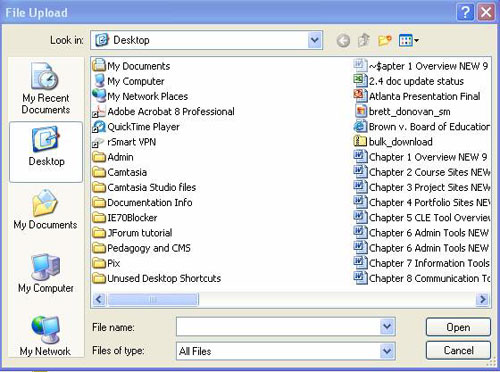The height and width of the screenshot is (372, 500).
Task: Select the Pix folder
Action: (x=106, y=263)
